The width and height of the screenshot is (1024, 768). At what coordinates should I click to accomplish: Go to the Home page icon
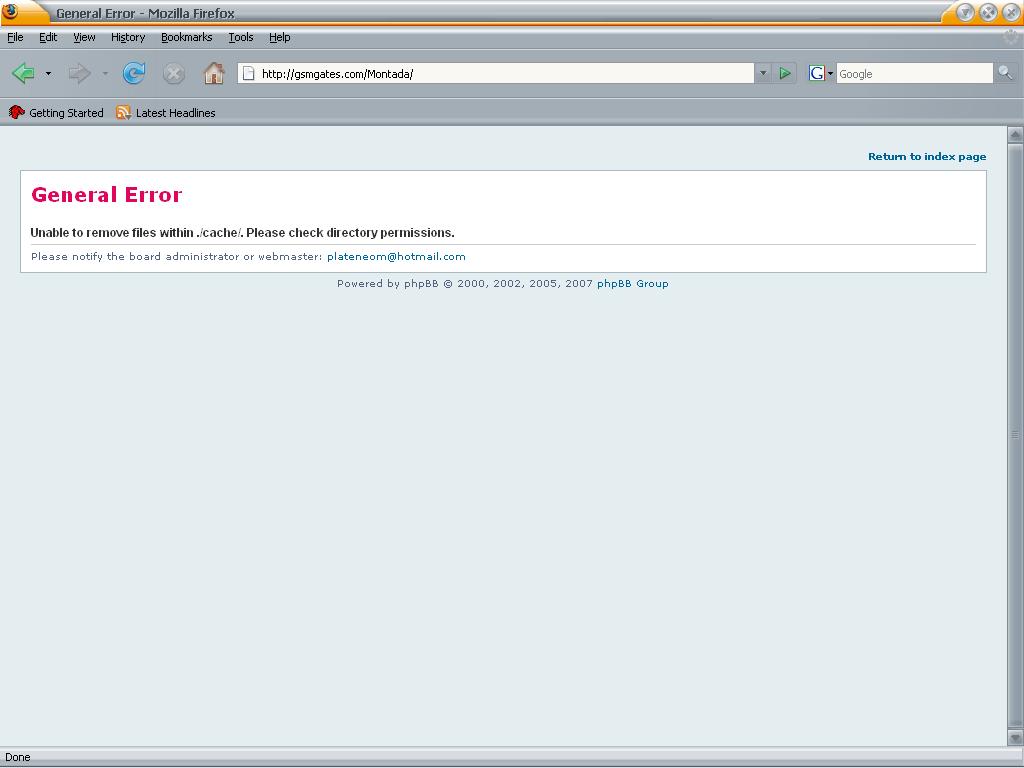click(x=213, y=73)
